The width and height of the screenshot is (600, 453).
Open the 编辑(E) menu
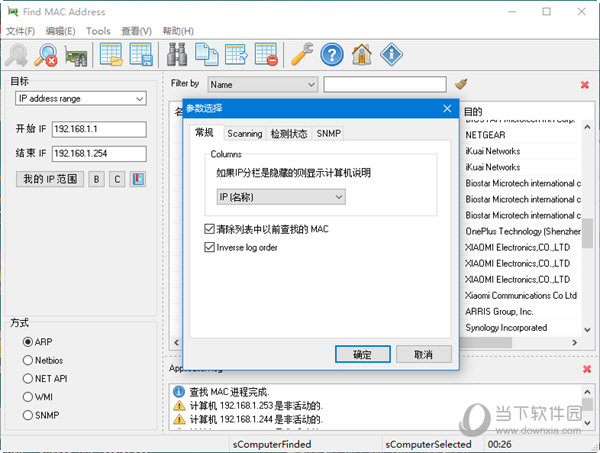coord(60,31)
